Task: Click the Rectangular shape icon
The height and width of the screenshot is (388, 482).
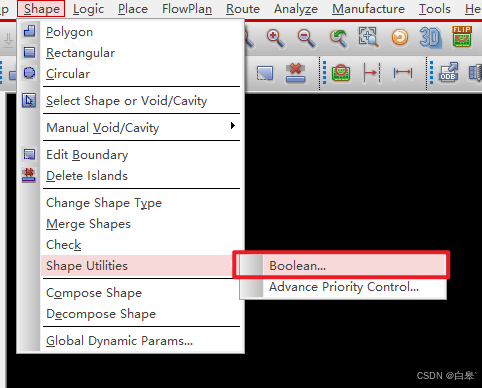Action: (x=29, y=52)
